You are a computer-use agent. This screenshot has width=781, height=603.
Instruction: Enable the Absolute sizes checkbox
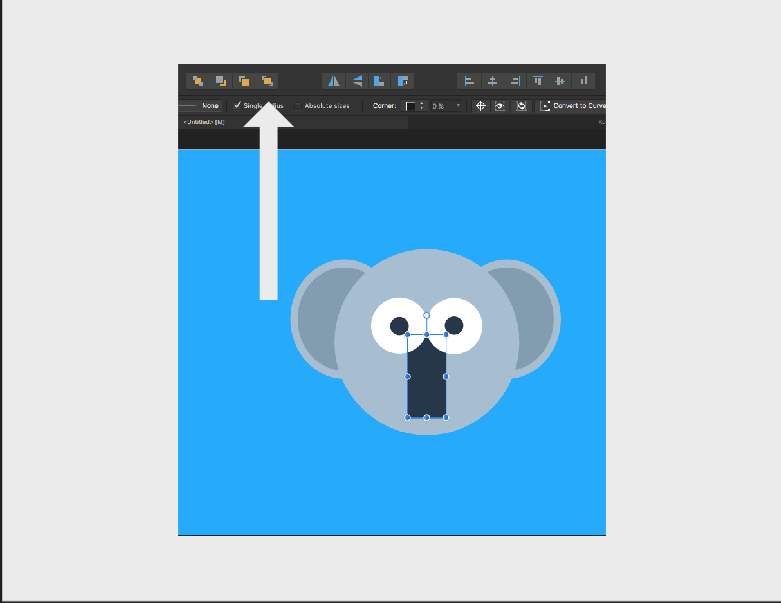(x=298, y=106)
